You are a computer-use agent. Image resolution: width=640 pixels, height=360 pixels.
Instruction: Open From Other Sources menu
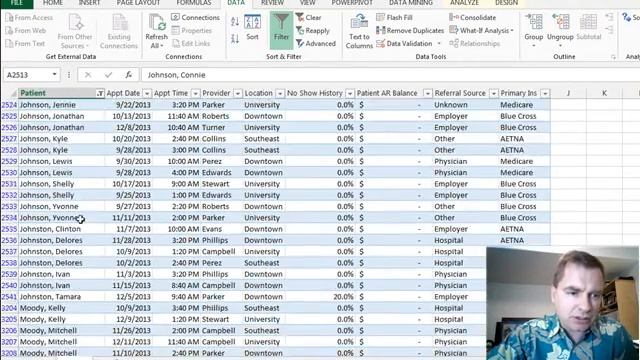[75, 31]
